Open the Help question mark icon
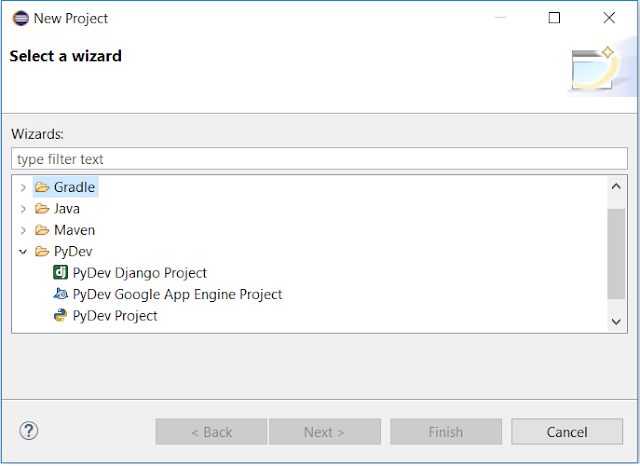Viewport: 640px width, 466px height. click(29, 431)
